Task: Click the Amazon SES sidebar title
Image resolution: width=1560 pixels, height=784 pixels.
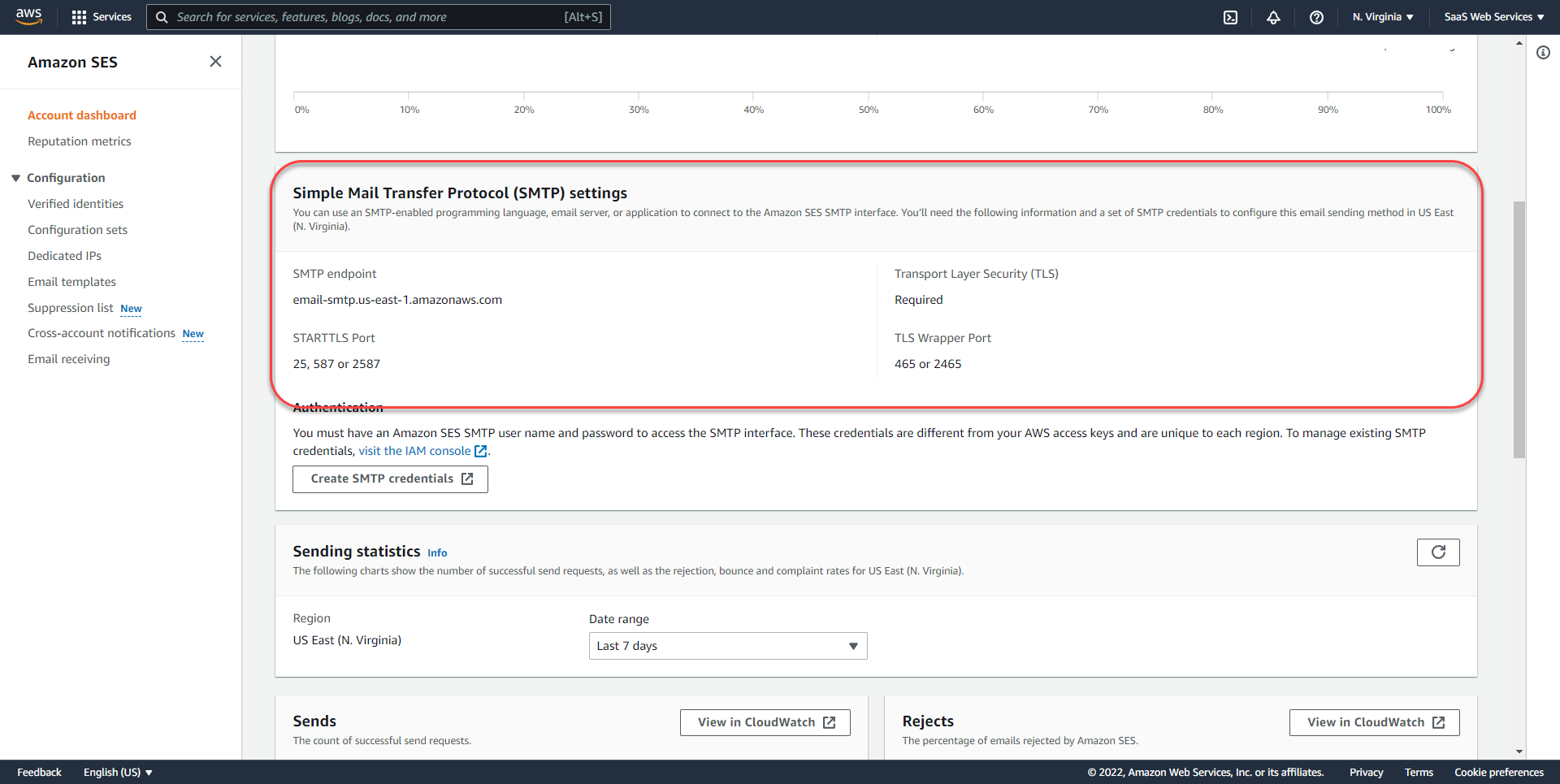Action: [72, 63]
